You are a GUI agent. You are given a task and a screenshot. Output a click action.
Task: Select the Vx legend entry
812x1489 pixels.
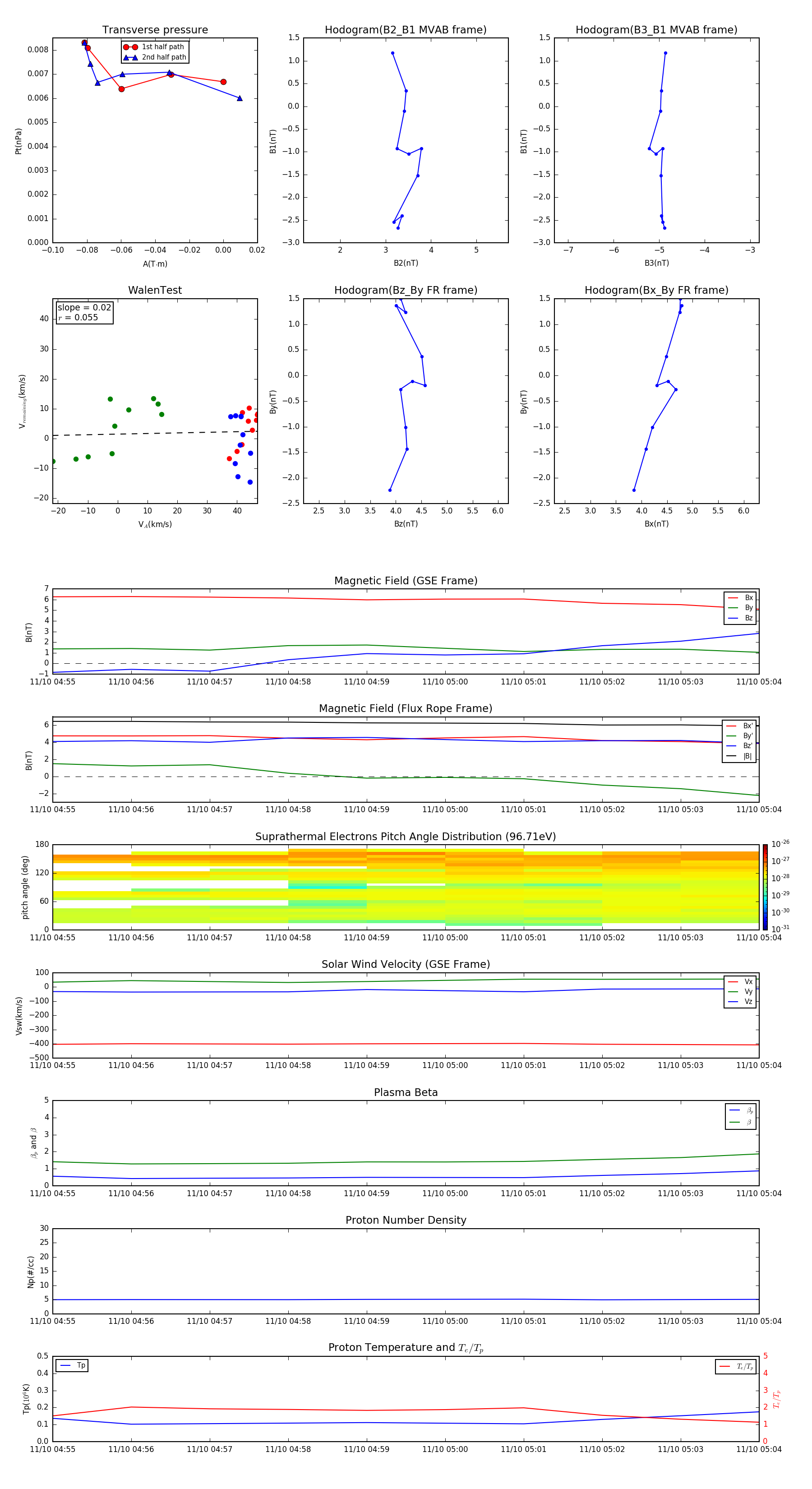pos(740,981)
